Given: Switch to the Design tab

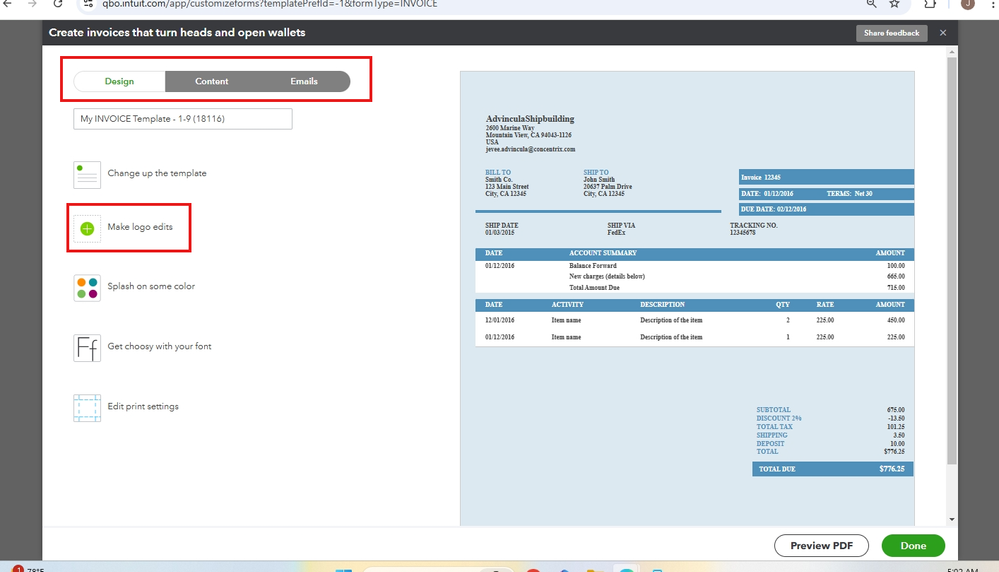Looking at the screenshot, I should pos(119,82).
